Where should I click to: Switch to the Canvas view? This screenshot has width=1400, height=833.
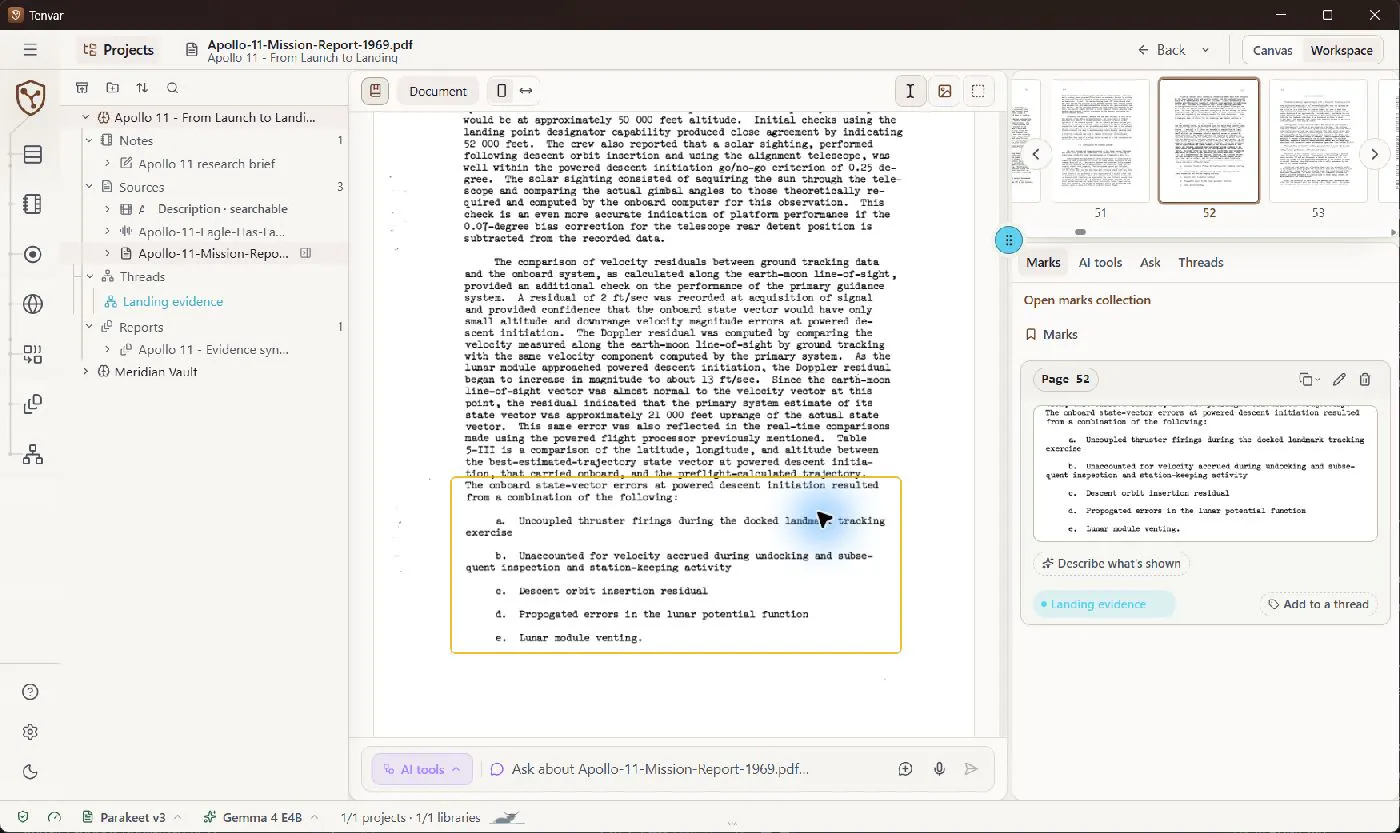click(1272, 50)
